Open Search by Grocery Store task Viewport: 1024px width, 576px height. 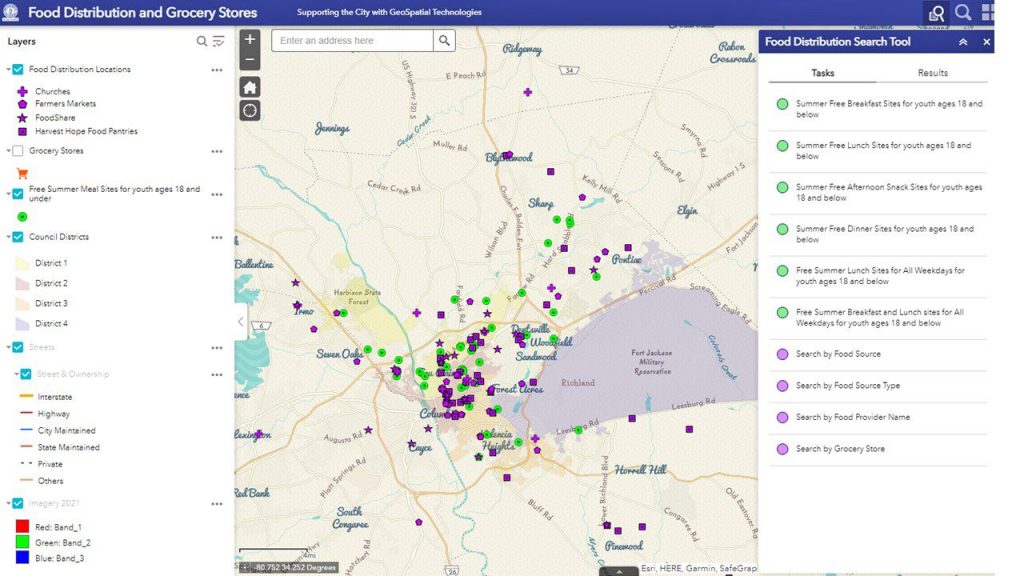840,449
